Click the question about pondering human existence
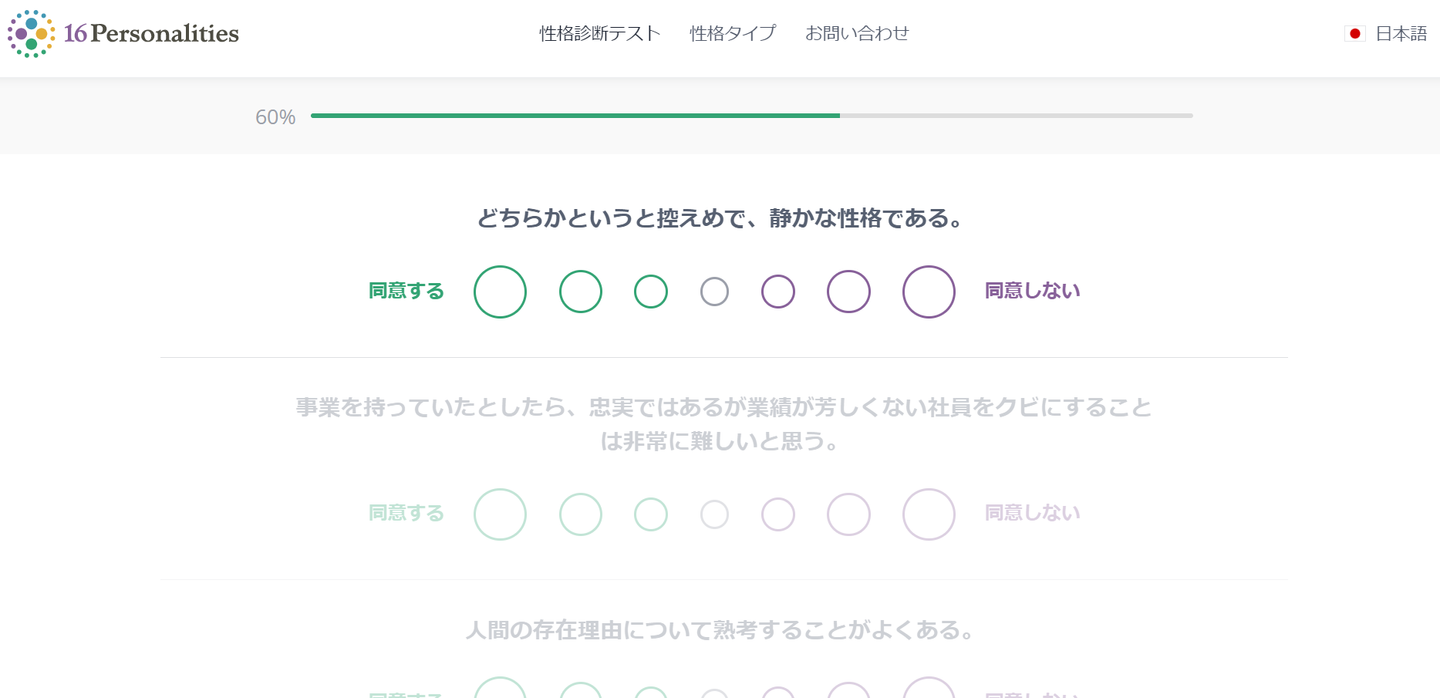This screenshot has height=698, width=1440. (720, 630)
